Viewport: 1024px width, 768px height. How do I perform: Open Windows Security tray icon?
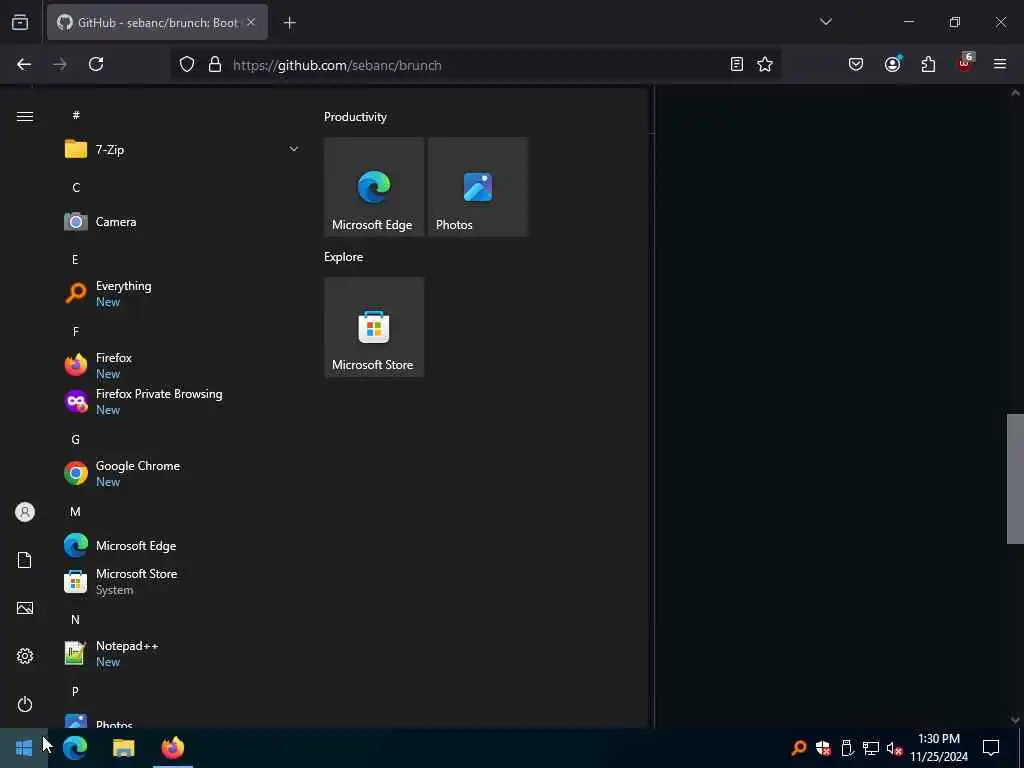(x=823, y=748)
